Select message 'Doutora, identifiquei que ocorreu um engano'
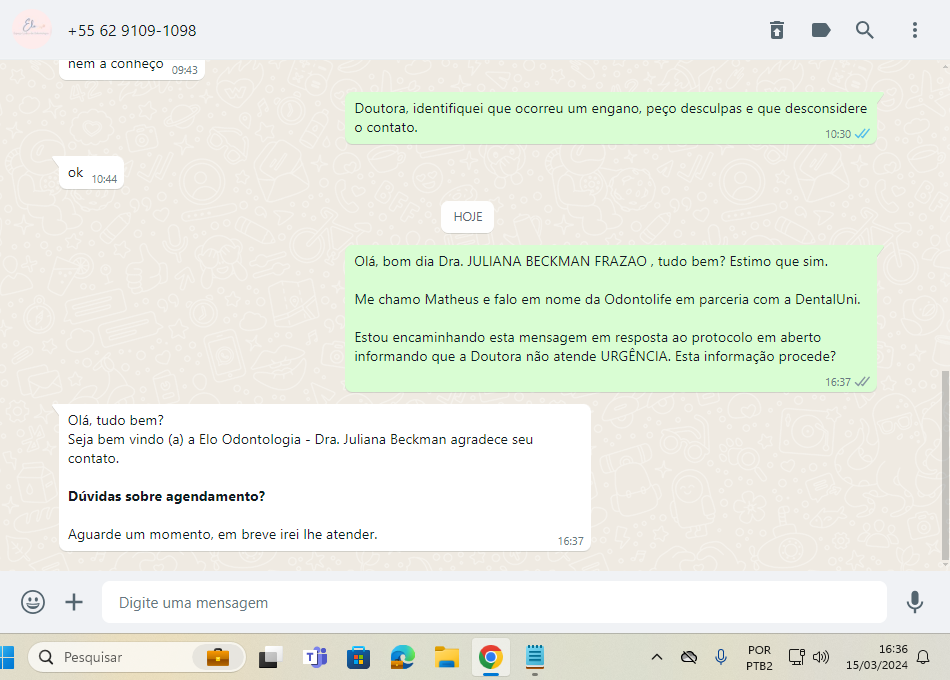 click(x=611, y=118)
